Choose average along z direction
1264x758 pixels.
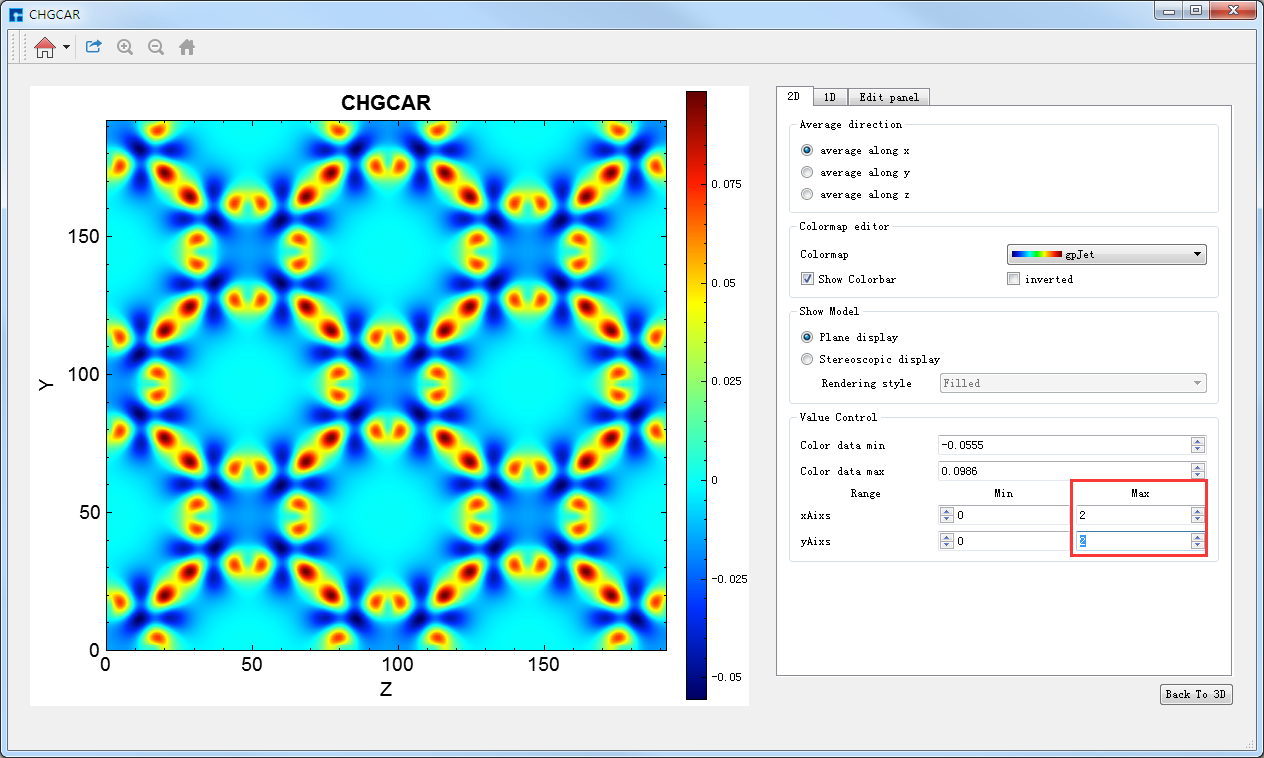(807, 194)
